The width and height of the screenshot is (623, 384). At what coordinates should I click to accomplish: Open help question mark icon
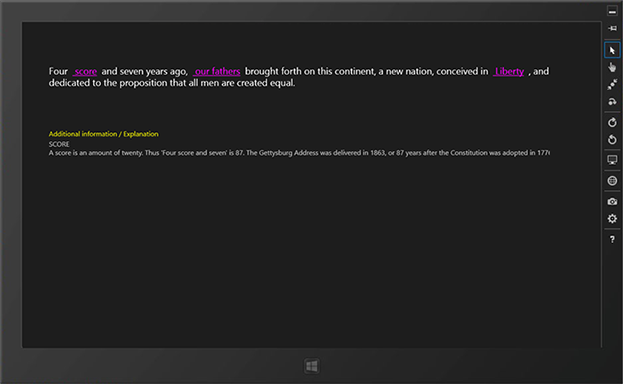612,239
